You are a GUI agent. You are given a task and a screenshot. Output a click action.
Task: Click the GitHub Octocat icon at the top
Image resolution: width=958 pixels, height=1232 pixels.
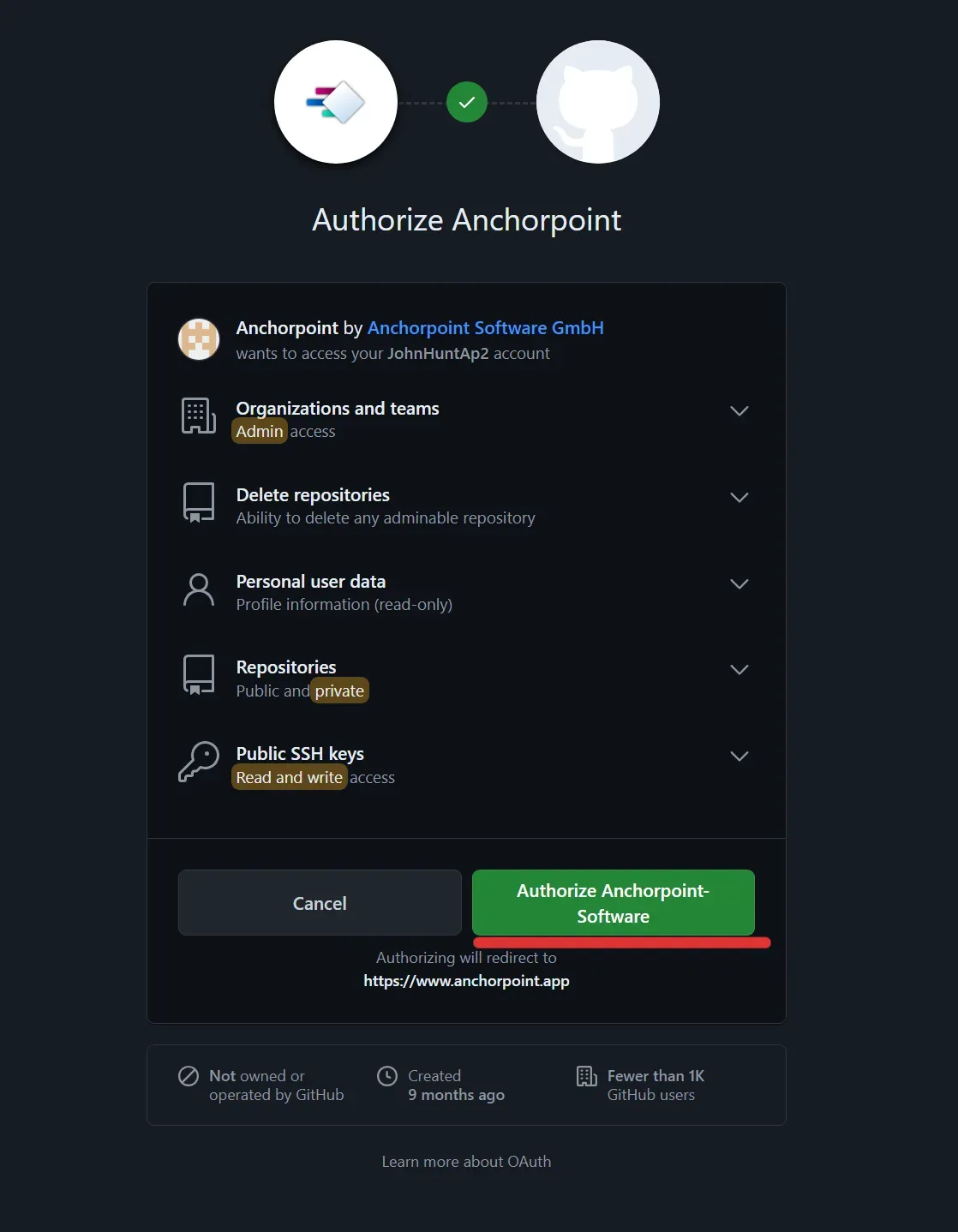click(597, 101)
